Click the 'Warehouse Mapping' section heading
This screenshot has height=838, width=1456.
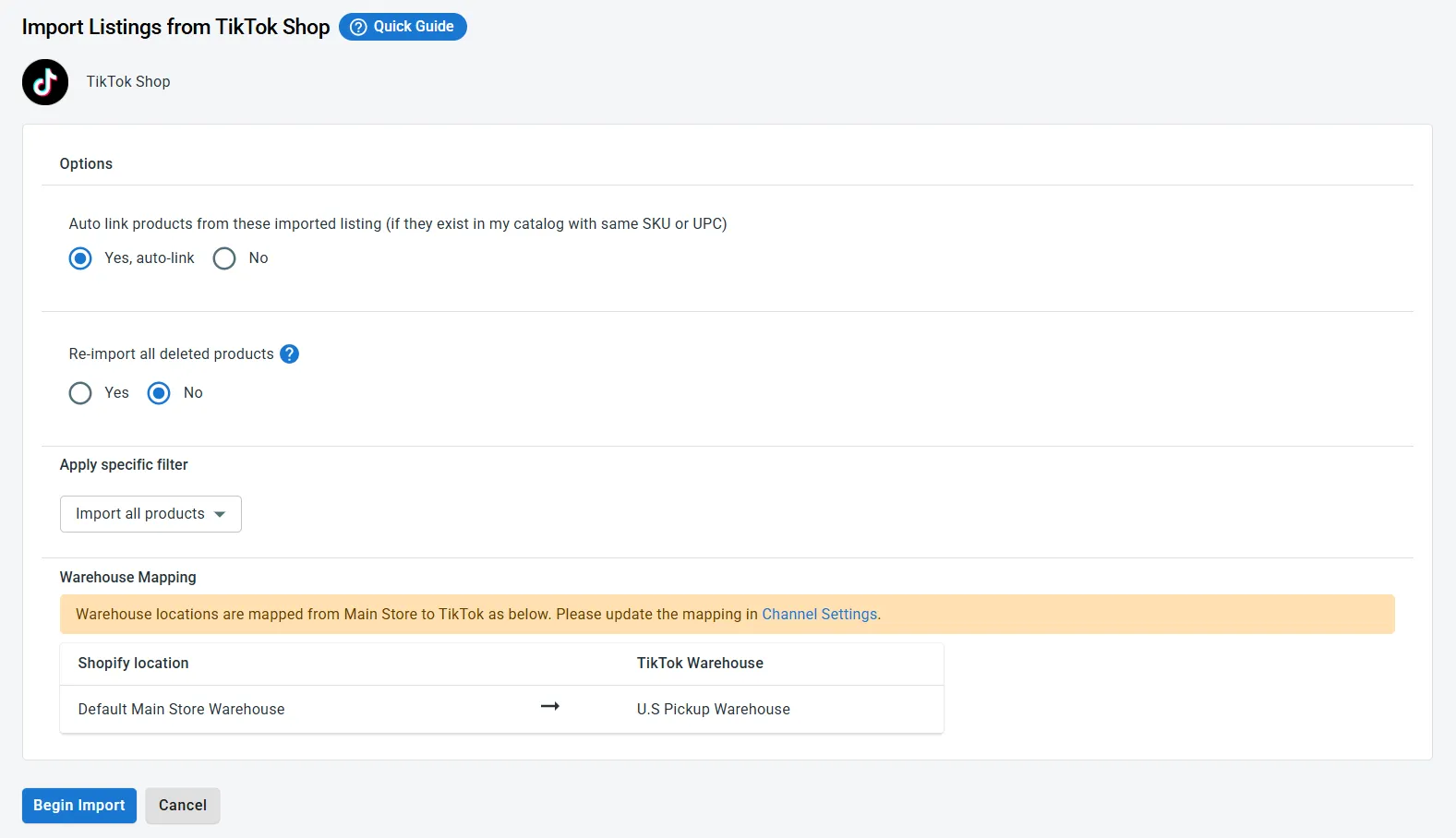pos(127,578)
